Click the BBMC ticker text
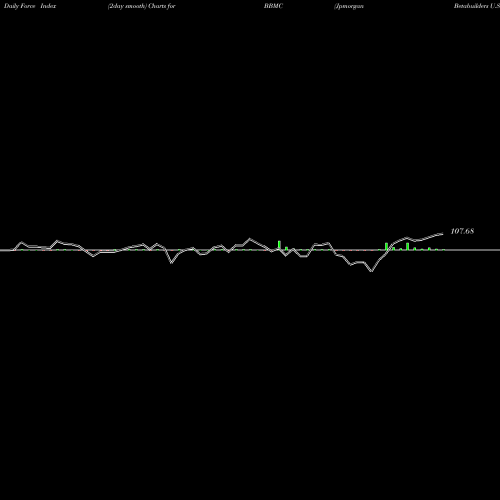This screenshot has height=500, width=500. [273, 6]
